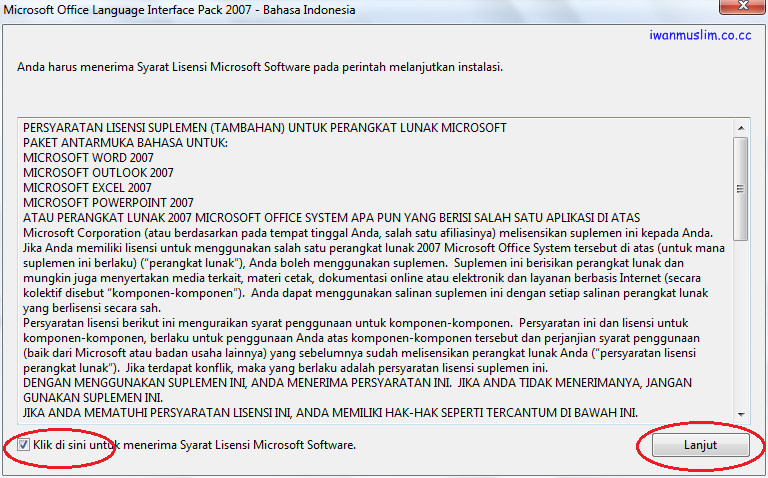Close the Language Interface Pack dialog
The width and height of the screenshot is (768, 478).
pos(743,6)
